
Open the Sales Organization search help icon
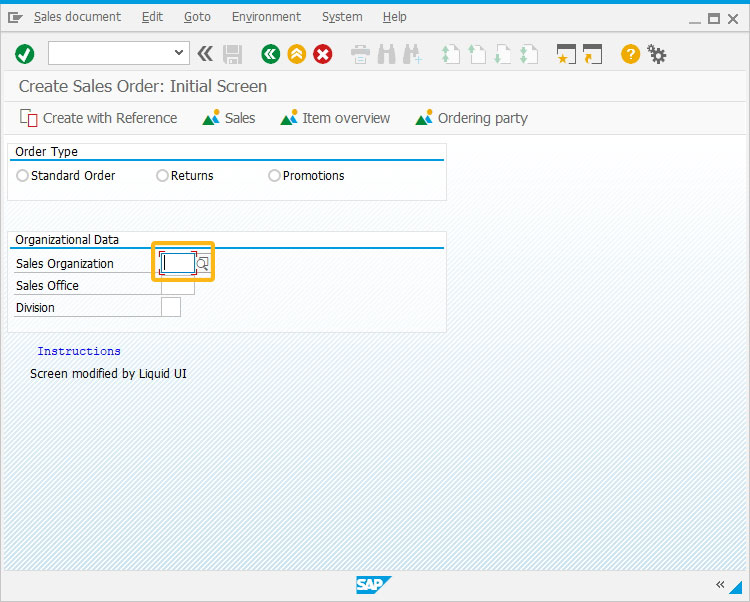click(x=203, y=263)
